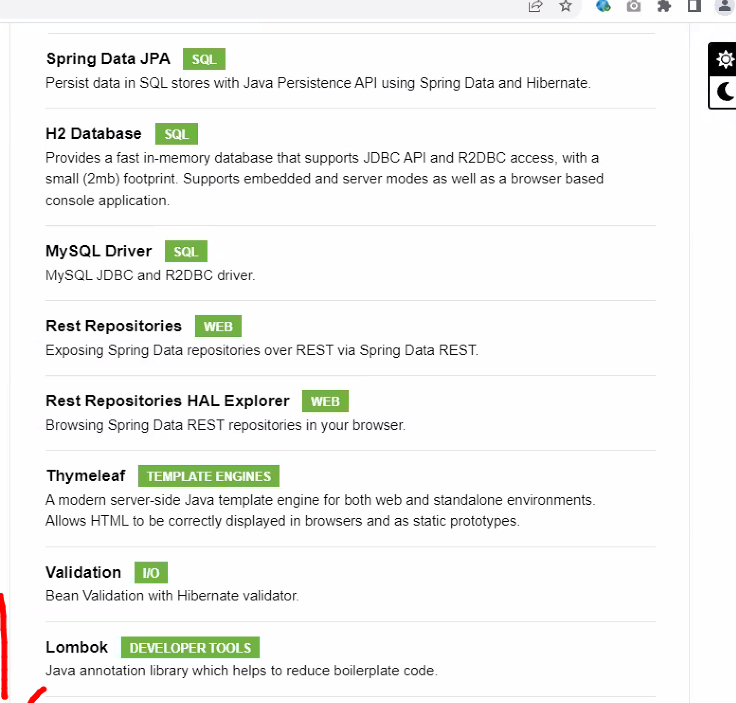Click 'Bean Validation with Hibernate validator.' text
The height and width of the screenshot is (703, 736).
point(172,596)
